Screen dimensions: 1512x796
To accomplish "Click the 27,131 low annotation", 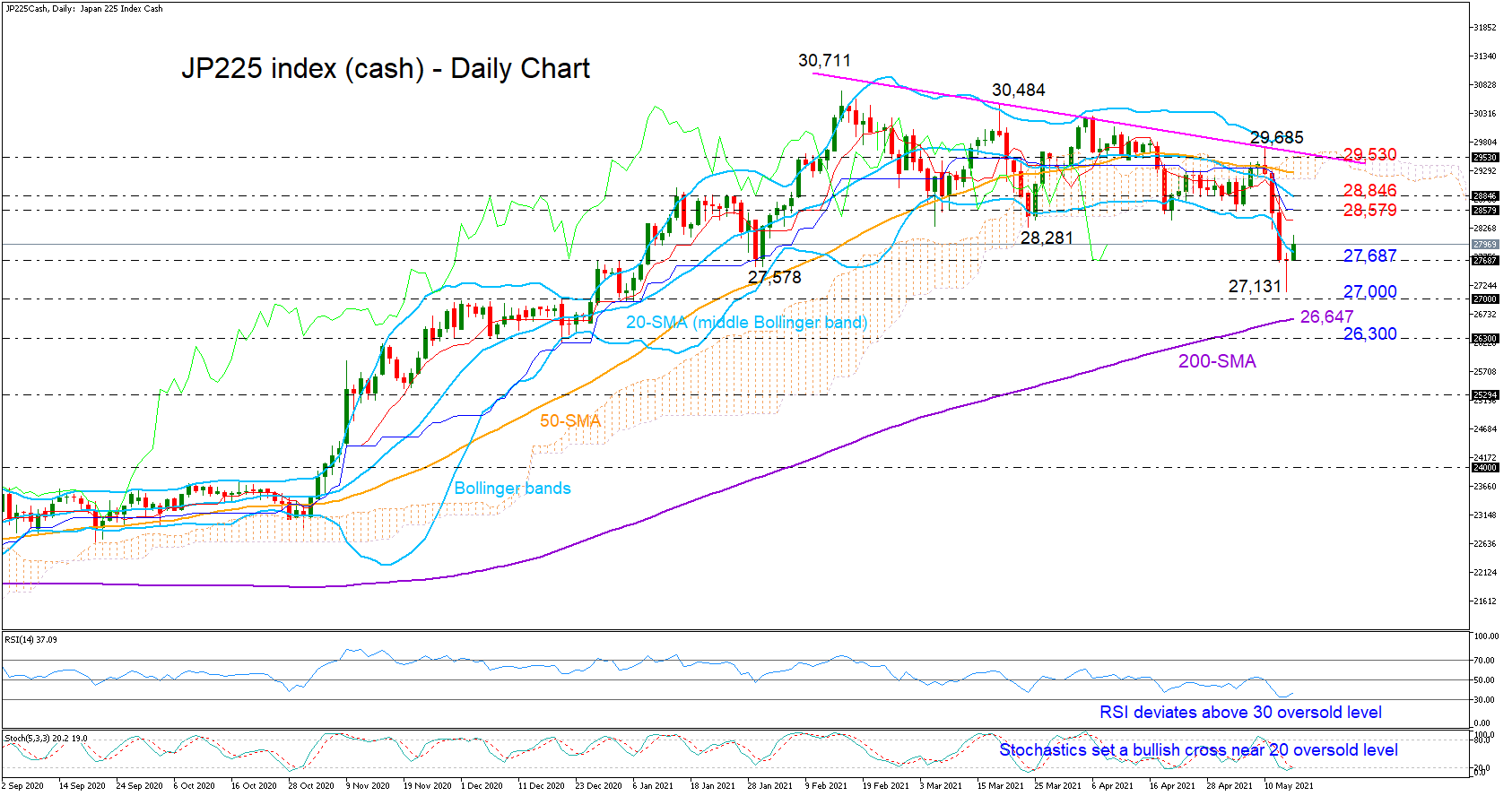I will 1255,287.
